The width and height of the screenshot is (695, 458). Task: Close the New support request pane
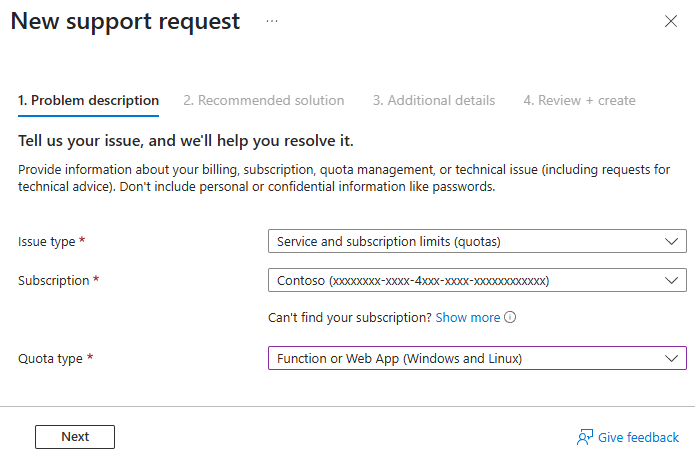coord(671,21)
